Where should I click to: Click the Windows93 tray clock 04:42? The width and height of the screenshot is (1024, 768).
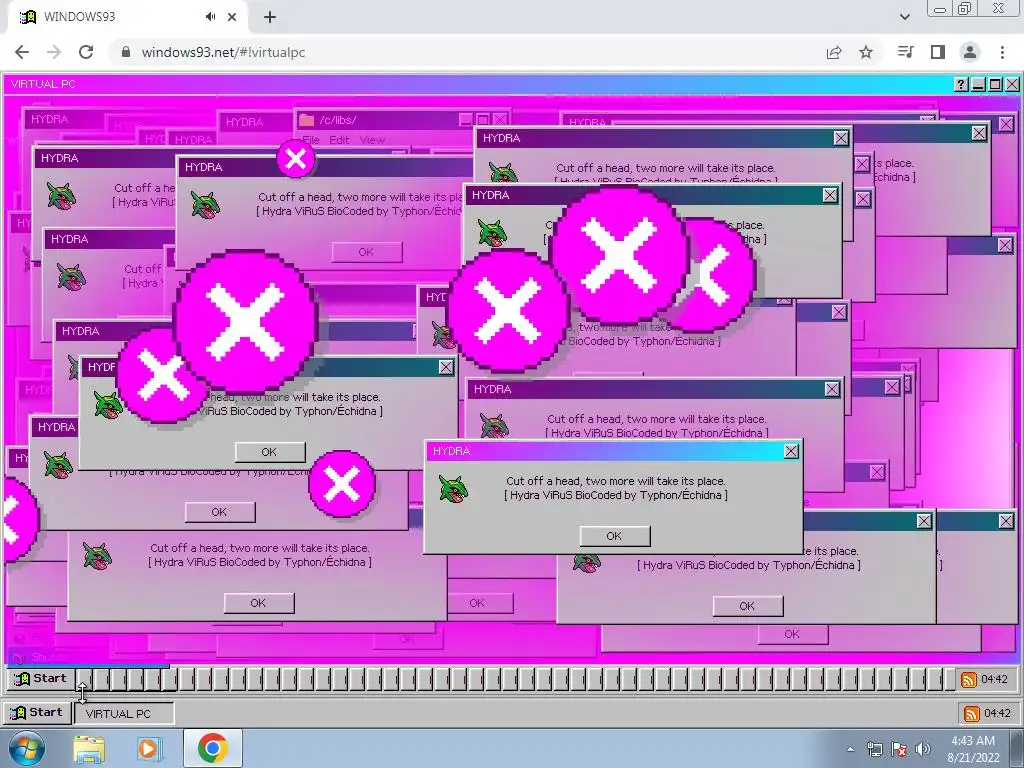(997, 713)
